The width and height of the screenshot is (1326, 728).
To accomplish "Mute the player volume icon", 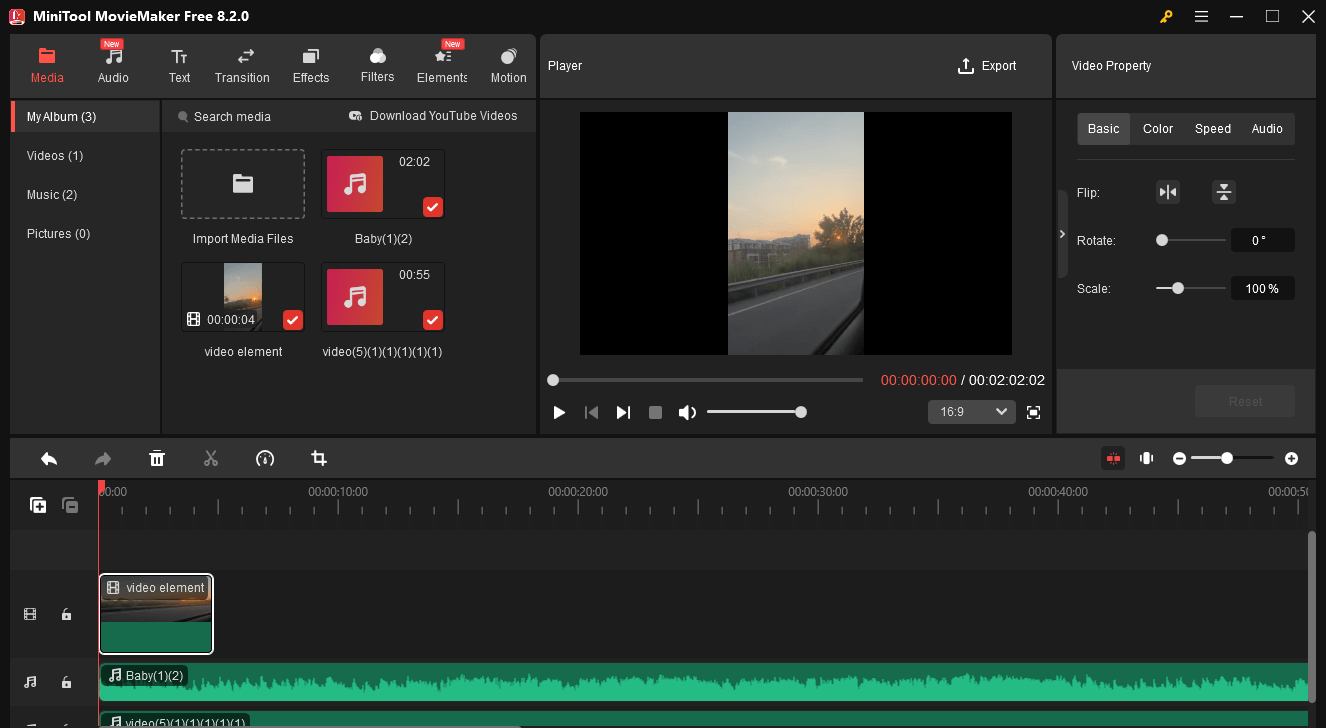I will coord(687,412).
